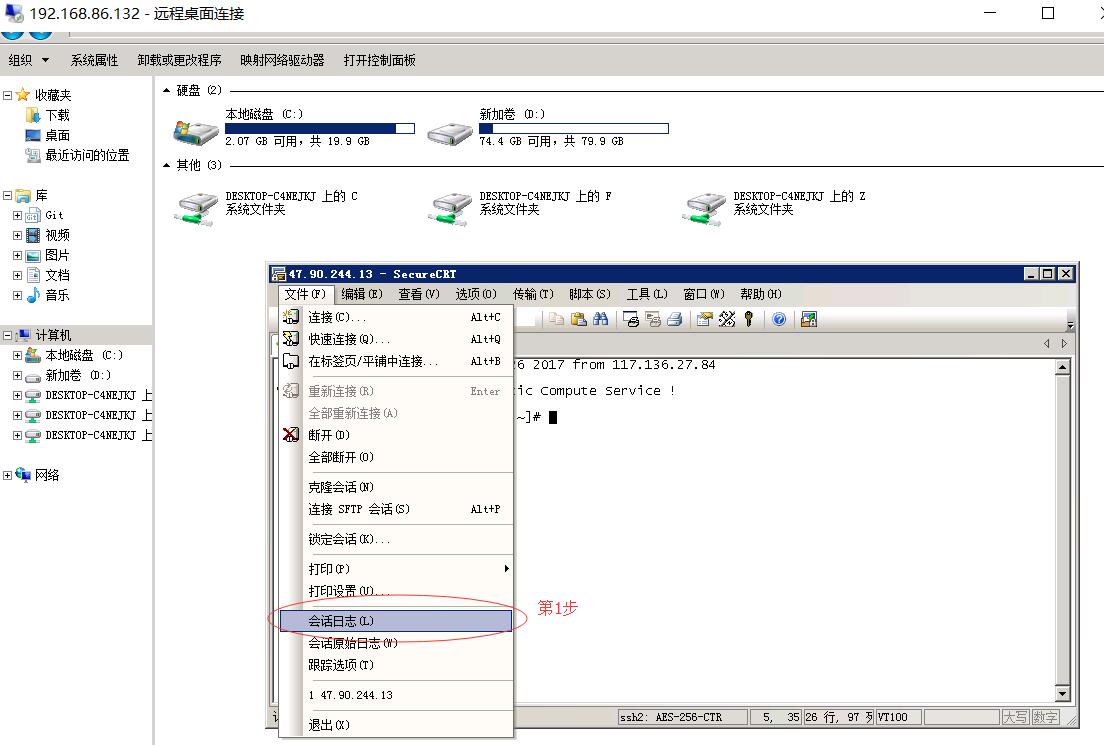Screen dimensions: 1104x745
Task: Open the 传输(T) menu in SecureCRT
Action: point(533,294)
